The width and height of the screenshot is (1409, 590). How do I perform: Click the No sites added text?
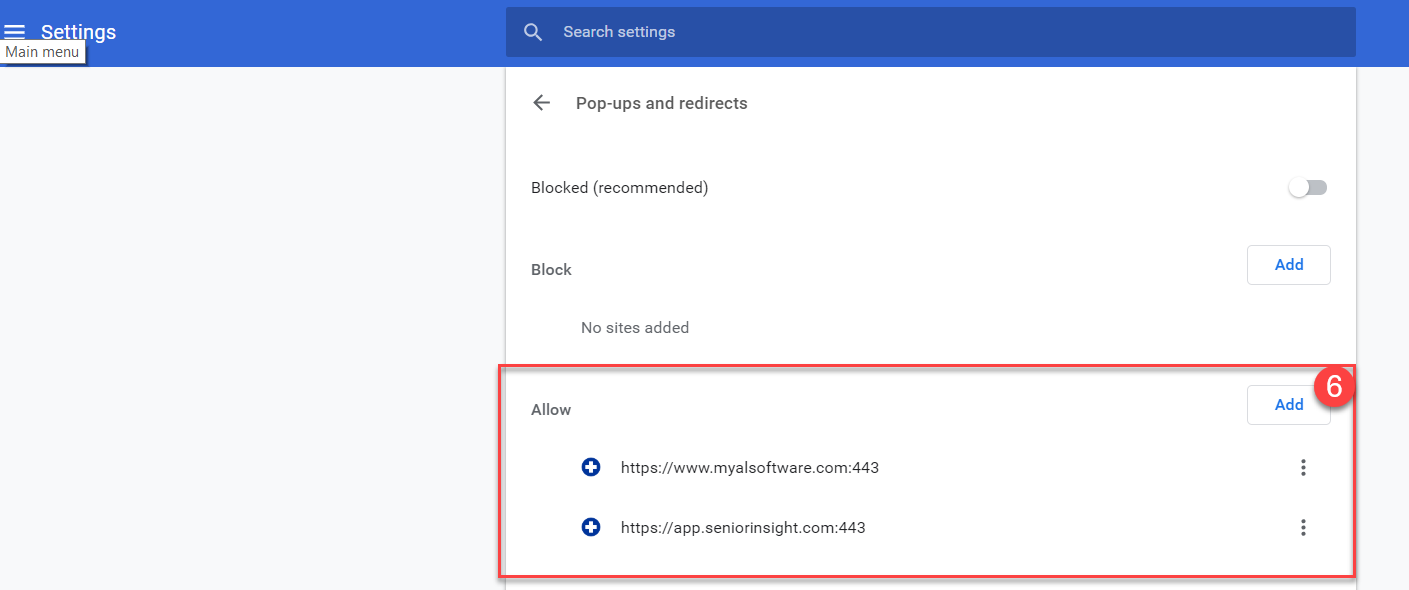[x=635, y=328]
